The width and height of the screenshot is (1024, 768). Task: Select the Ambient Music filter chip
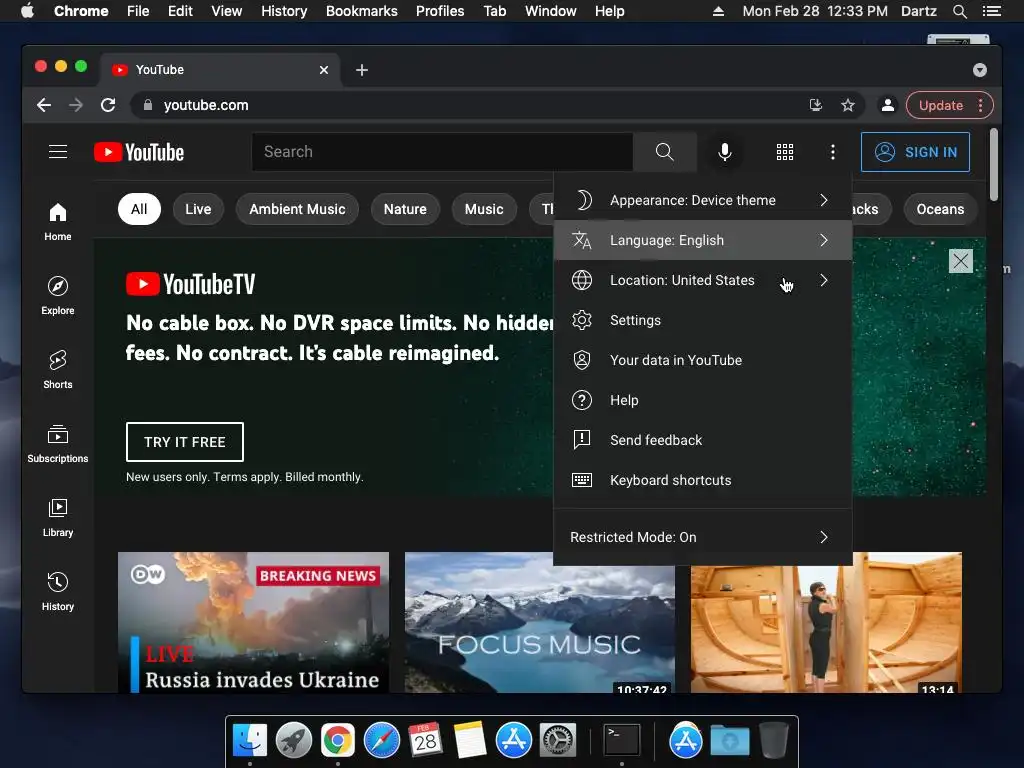(x=297, y=209)
